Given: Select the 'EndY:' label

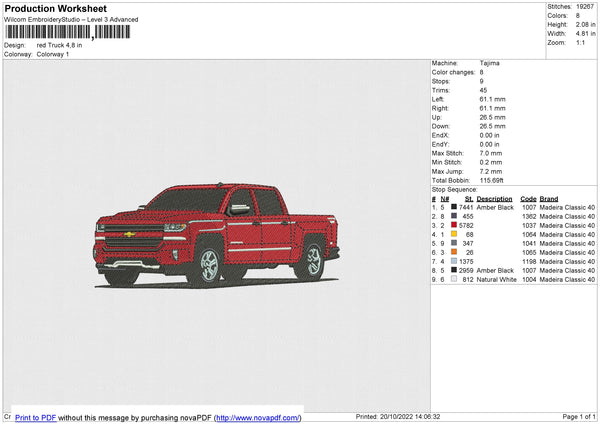Looking at the screenshot, I should [440, 144].
